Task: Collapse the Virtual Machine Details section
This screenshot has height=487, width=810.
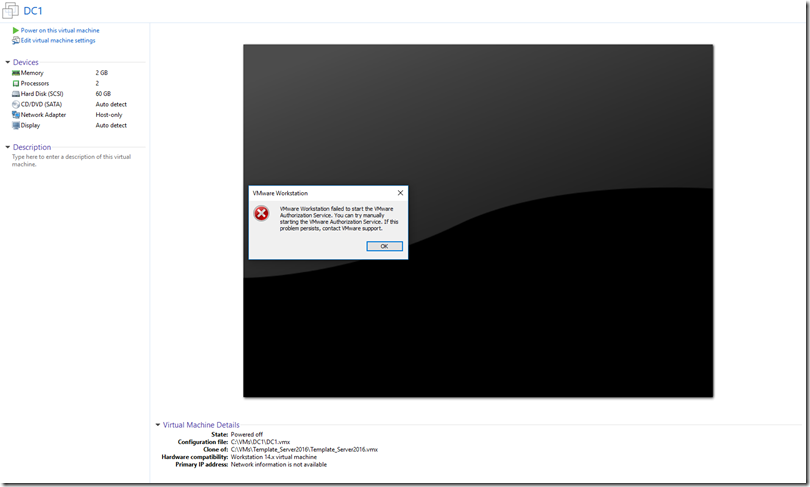Action: click(158, 425)
